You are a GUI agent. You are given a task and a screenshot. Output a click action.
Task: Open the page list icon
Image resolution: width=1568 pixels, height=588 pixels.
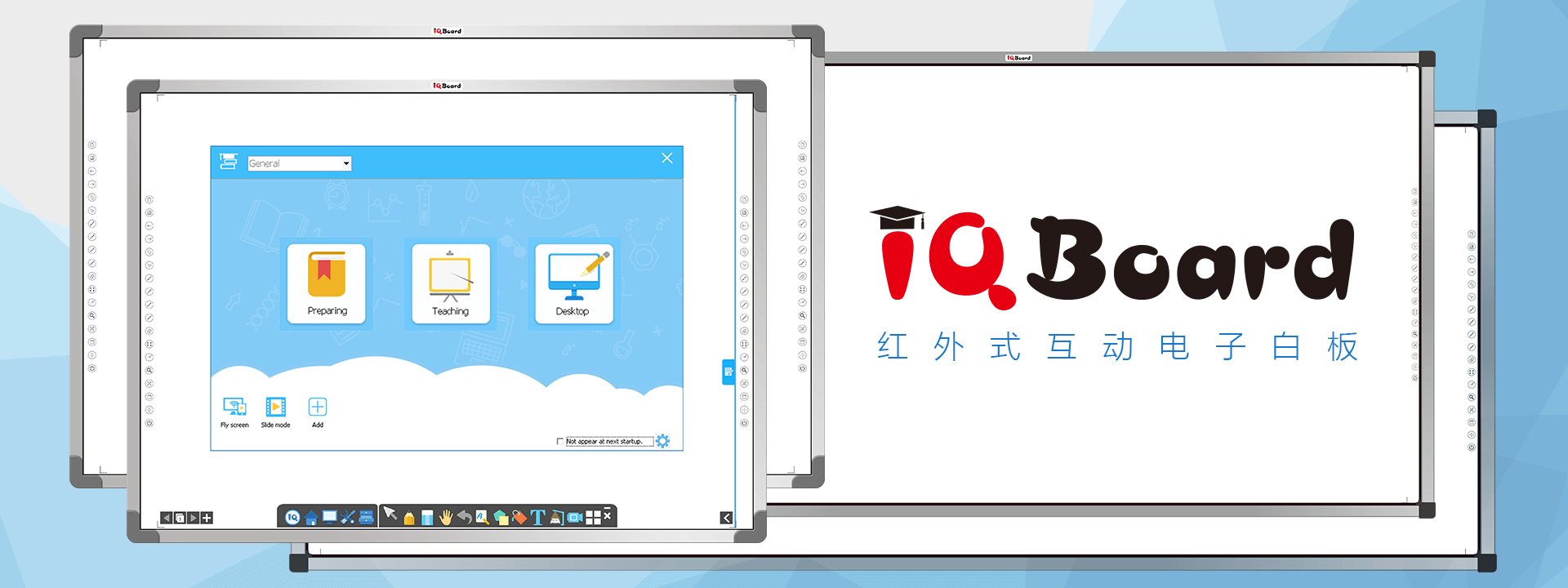[180, 518]
